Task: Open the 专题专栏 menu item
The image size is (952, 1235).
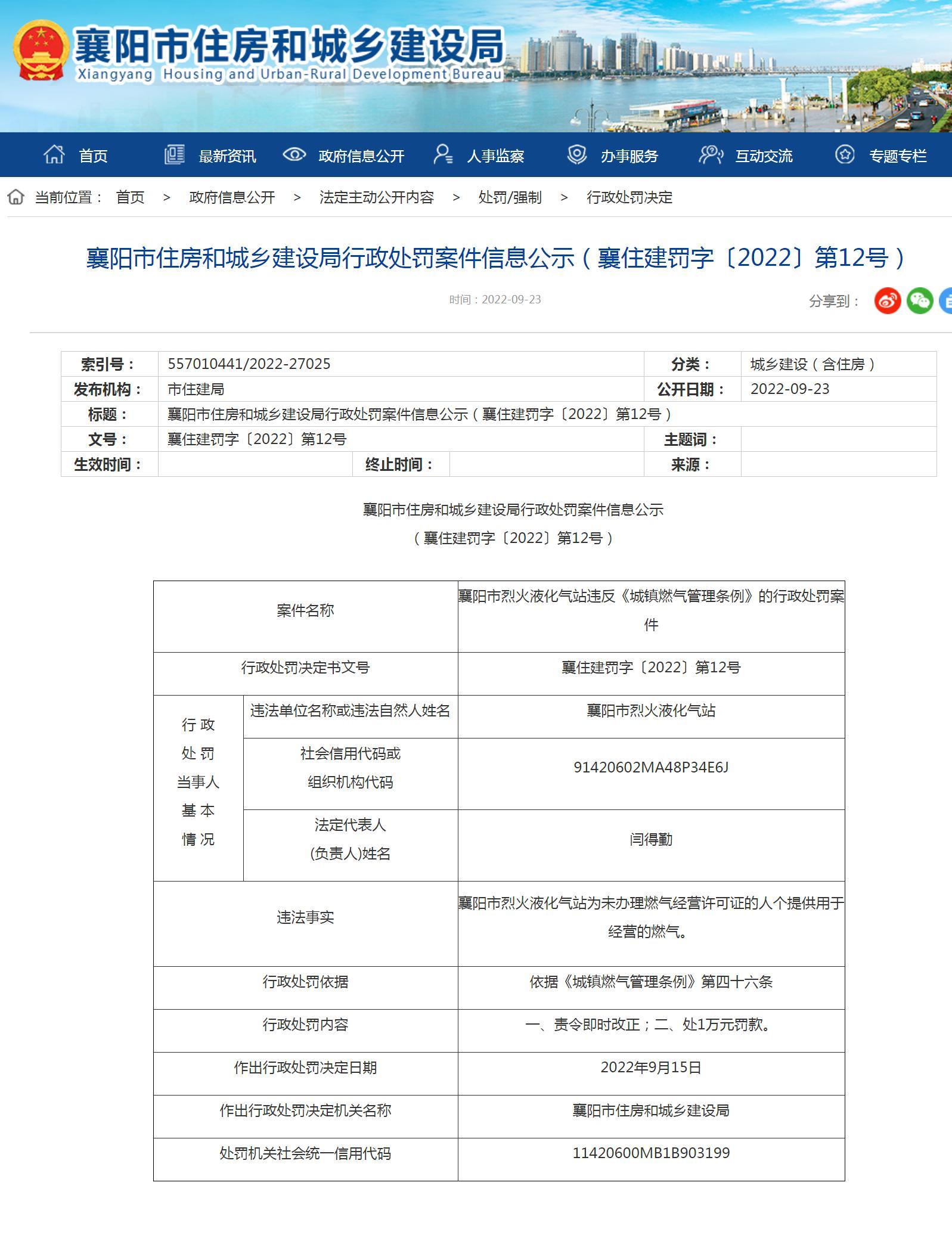Action: point(898,156)
